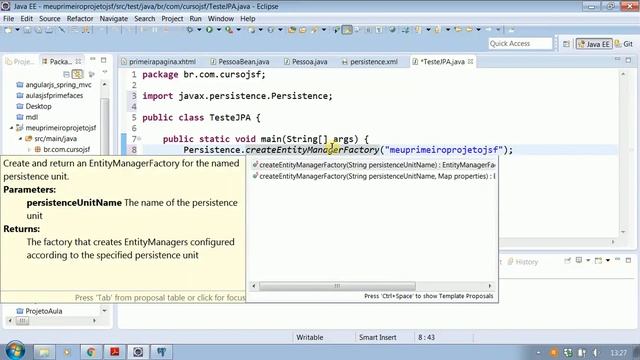Screen dimensions: 640x360
Task: Toggle Mark Occurrences highlighted toolbar icon
Action: coord(347,30)
